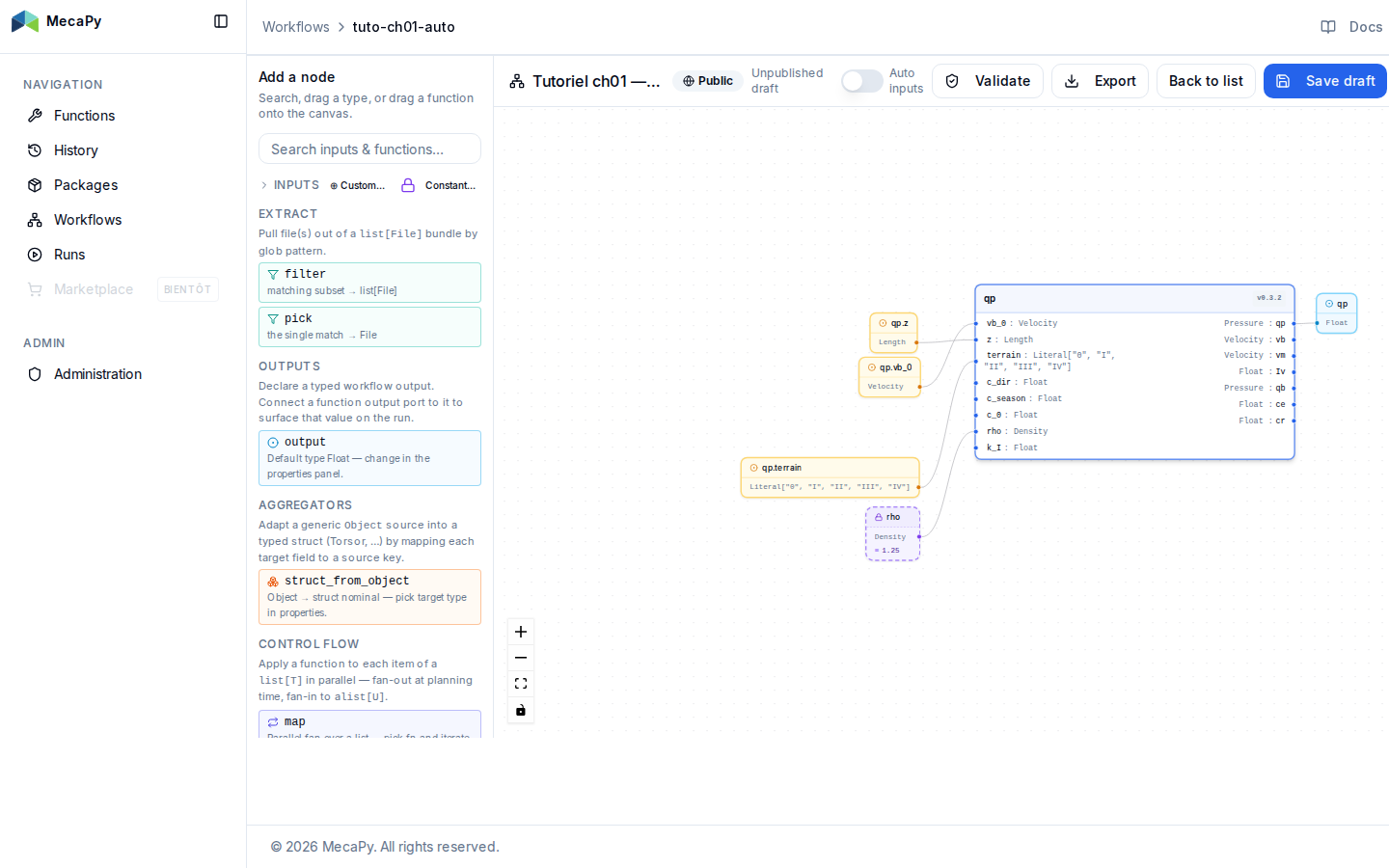This screenshot has height=868, width=1389.
Task: Click the lock icon on rho node
Action: click(x=879, y=517)
